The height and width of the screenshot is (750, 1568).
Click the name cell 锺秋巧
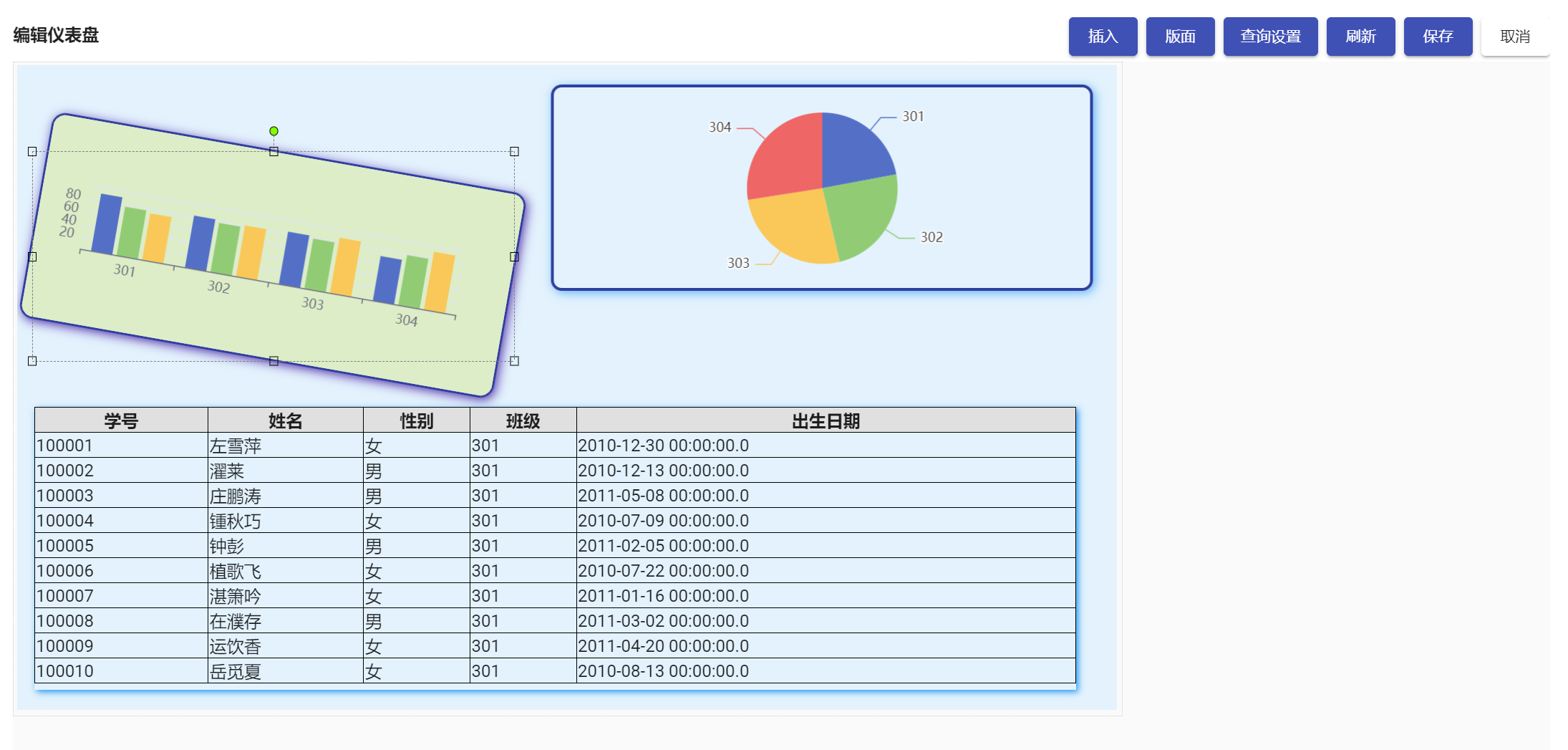click(286, 521)
